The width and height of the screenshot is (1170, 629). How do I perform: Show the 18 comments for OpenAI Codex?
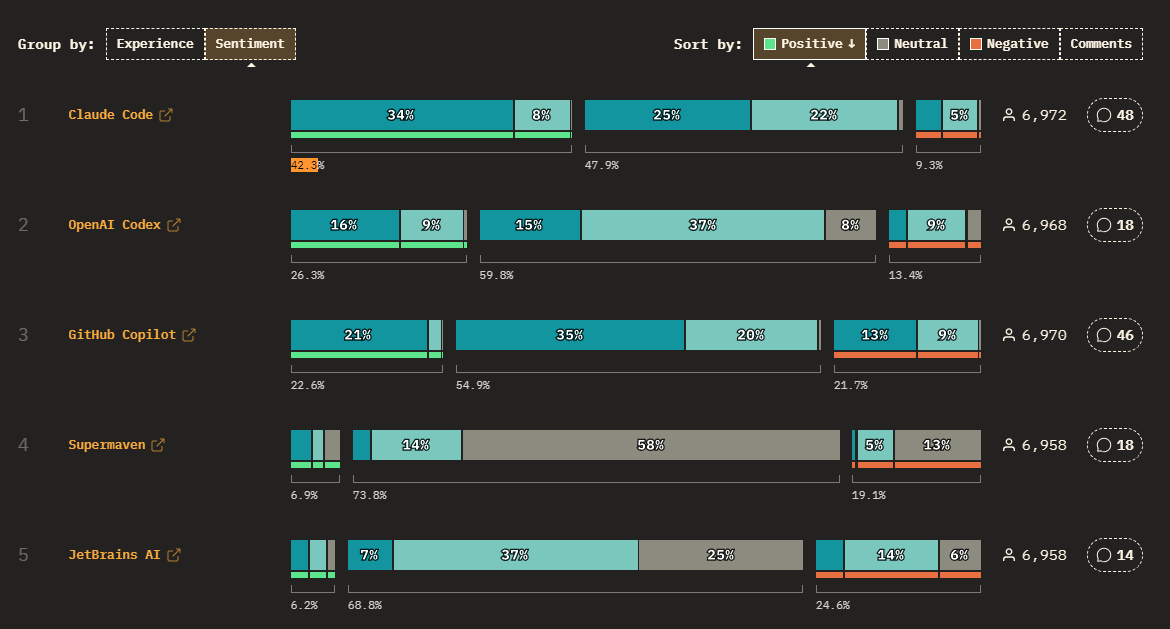click(1115, 225)
